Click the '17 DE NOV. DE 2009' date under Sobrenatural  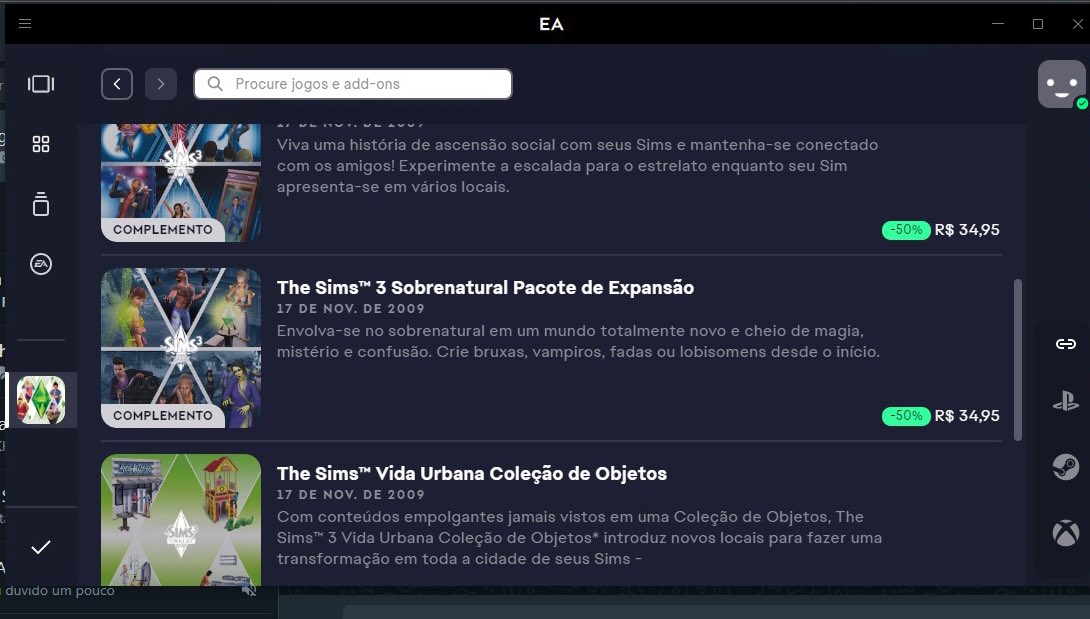click(350, 309)
